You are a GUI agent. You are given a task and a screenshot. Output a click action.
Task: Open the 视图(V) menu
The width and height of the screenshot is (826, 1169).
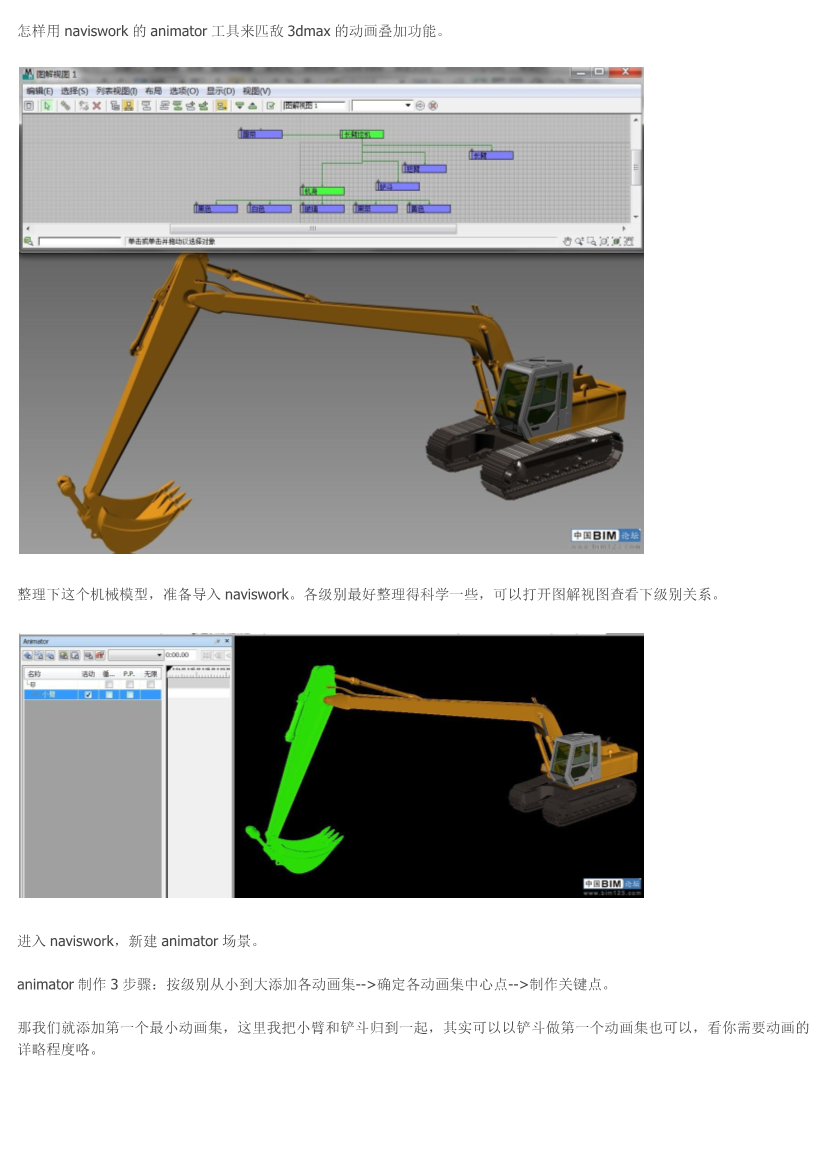256,91
